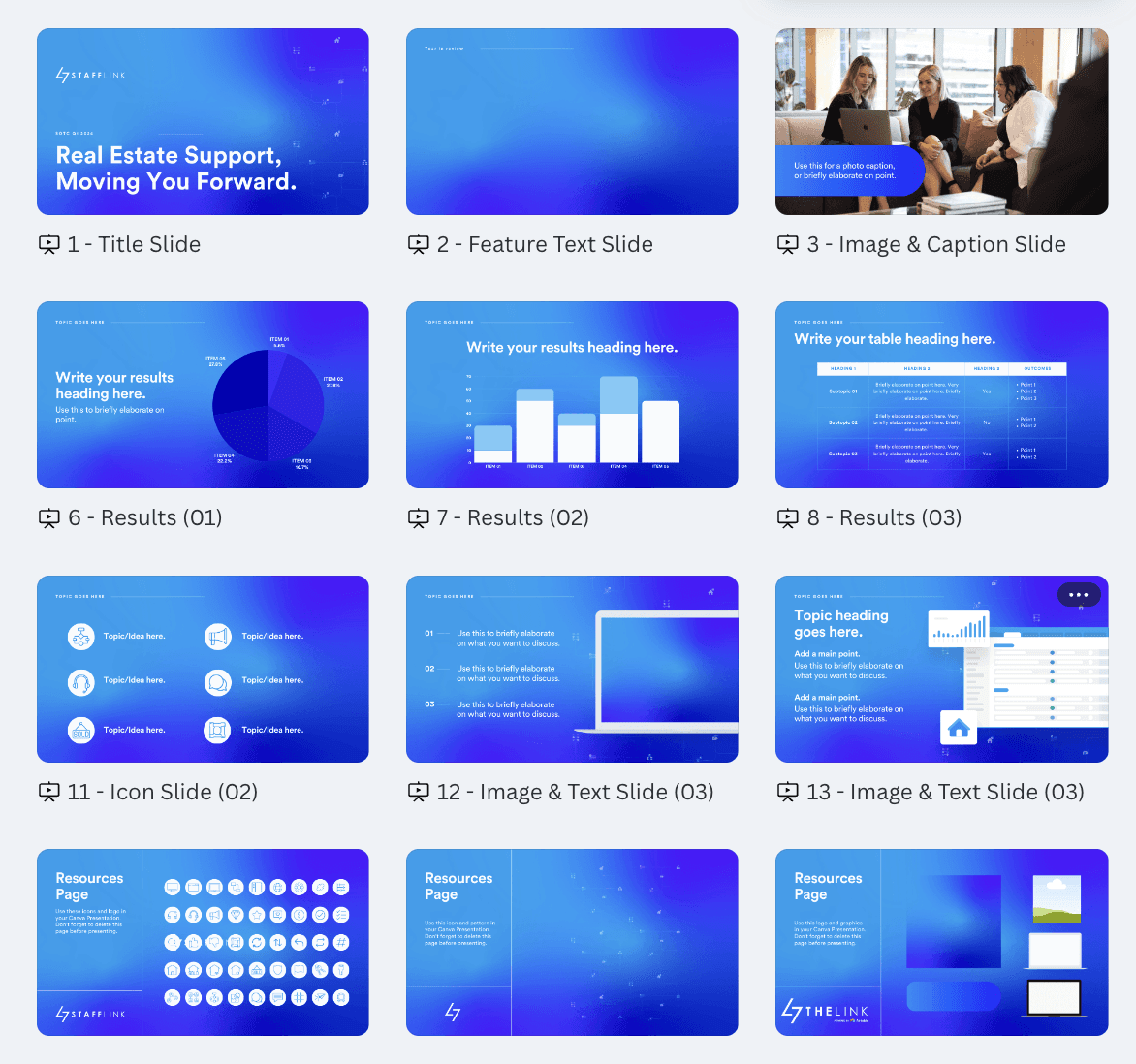Viewport: 1136px width, 1064px height.
Task: Click presentation icon beside '3 - Image & Caption Slide'
Action: click(788, 245)
